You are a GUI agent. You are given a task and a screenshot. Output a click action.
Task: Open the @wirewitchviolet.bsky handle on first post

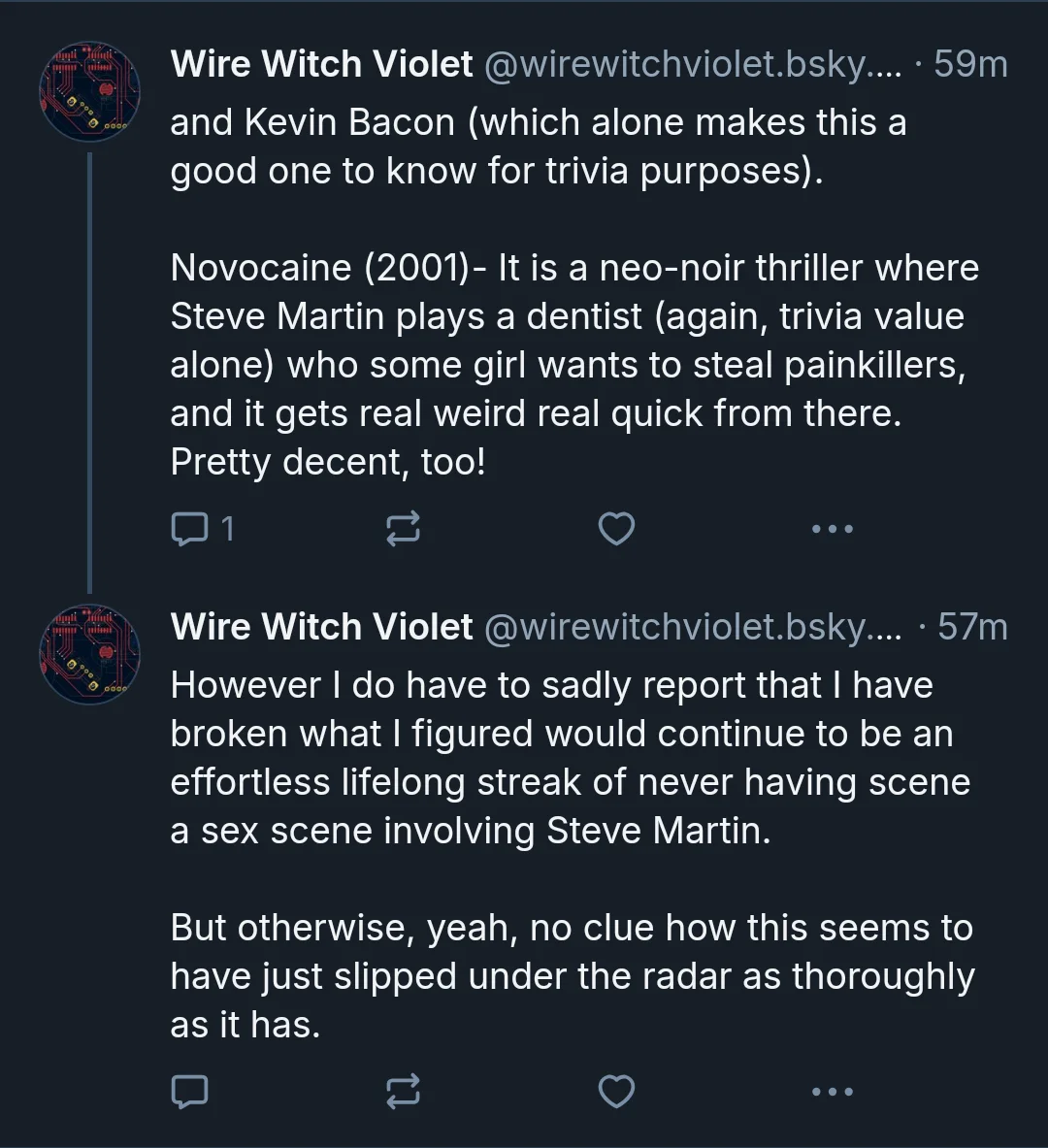[693, 64]
